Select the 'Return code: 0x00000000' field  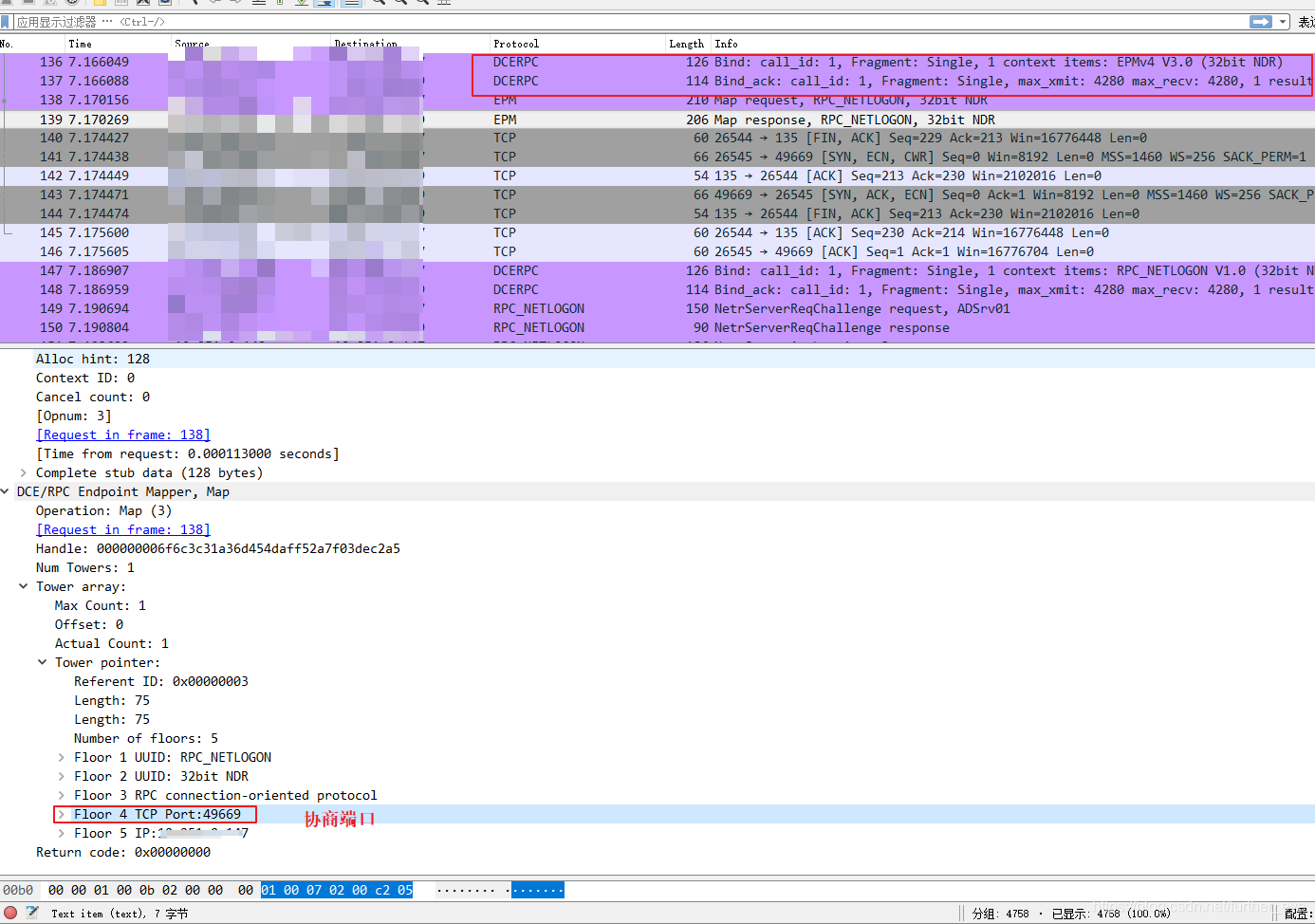(x=123, y=852)
